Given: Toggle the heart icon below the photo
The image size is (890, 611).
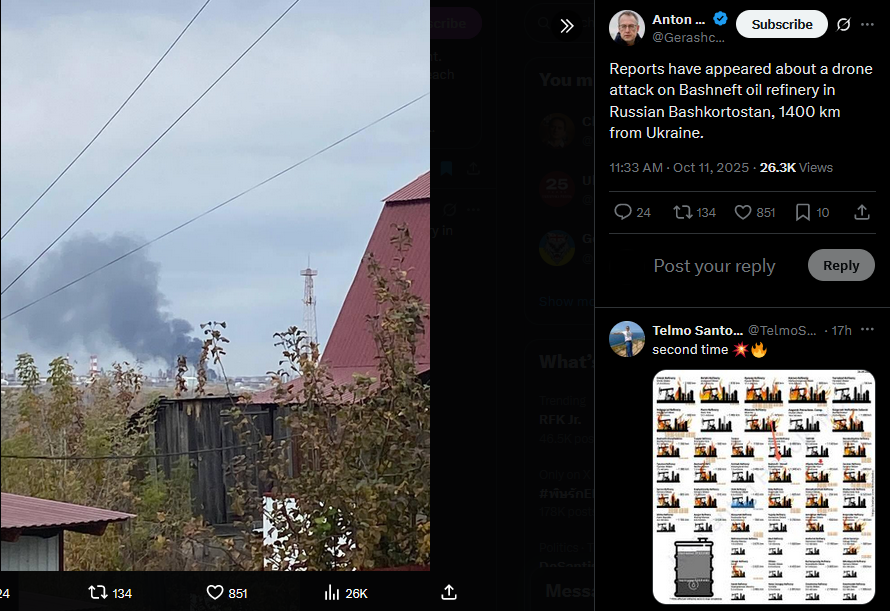Looking at the screenshot, I should click(x=215, y=593).
